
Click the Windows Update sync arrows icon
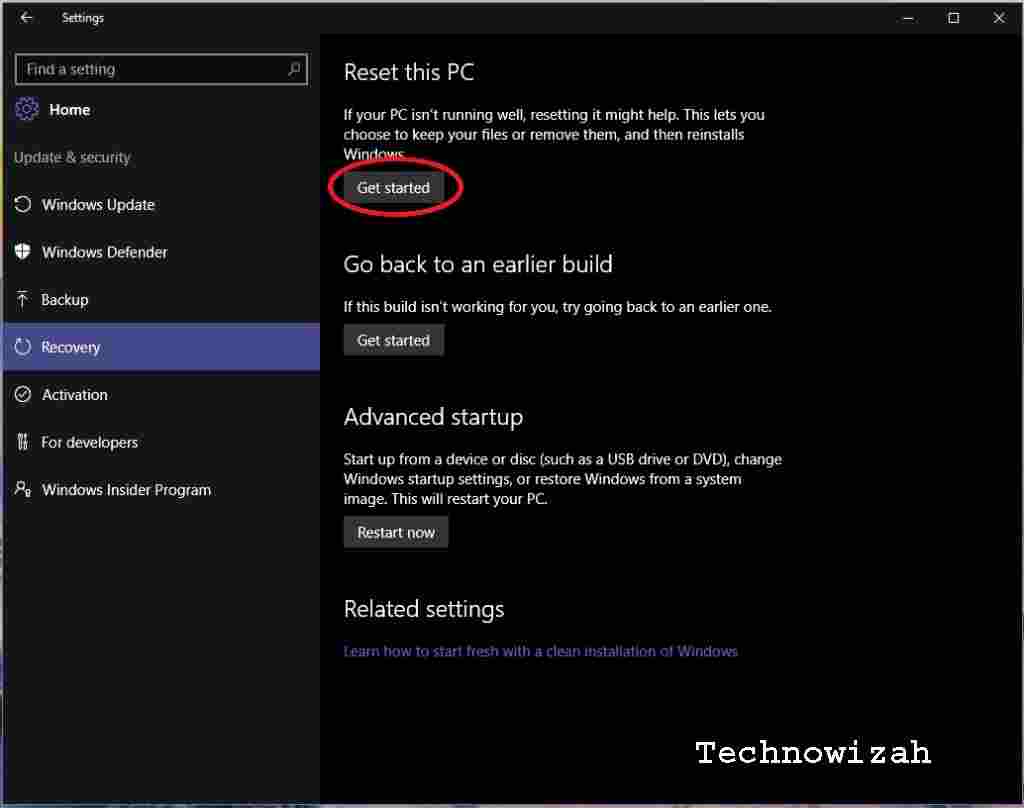[x=23, y=205]
